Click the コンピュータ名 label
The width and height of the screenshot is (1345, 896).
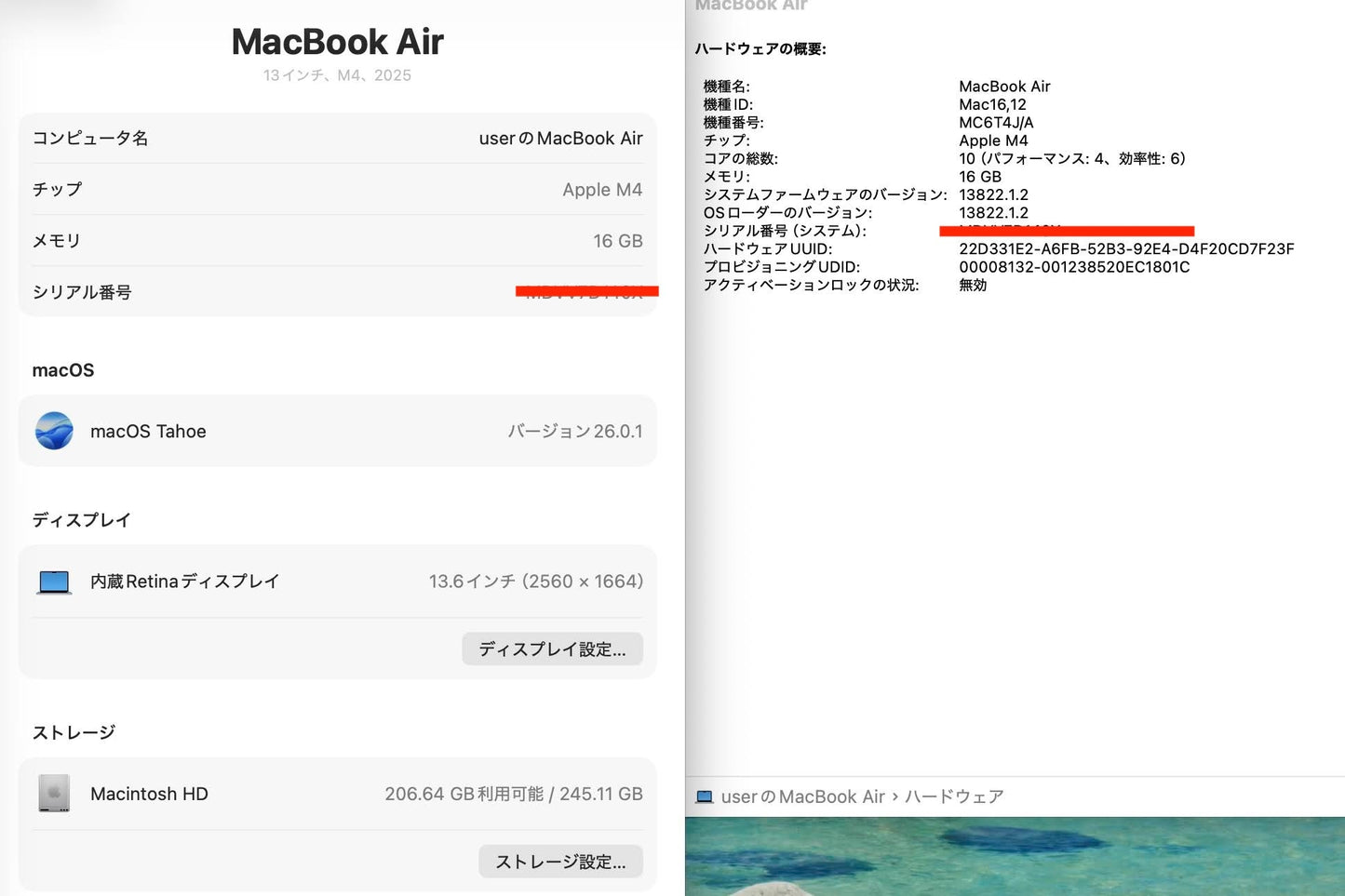(x=90, y=139)
